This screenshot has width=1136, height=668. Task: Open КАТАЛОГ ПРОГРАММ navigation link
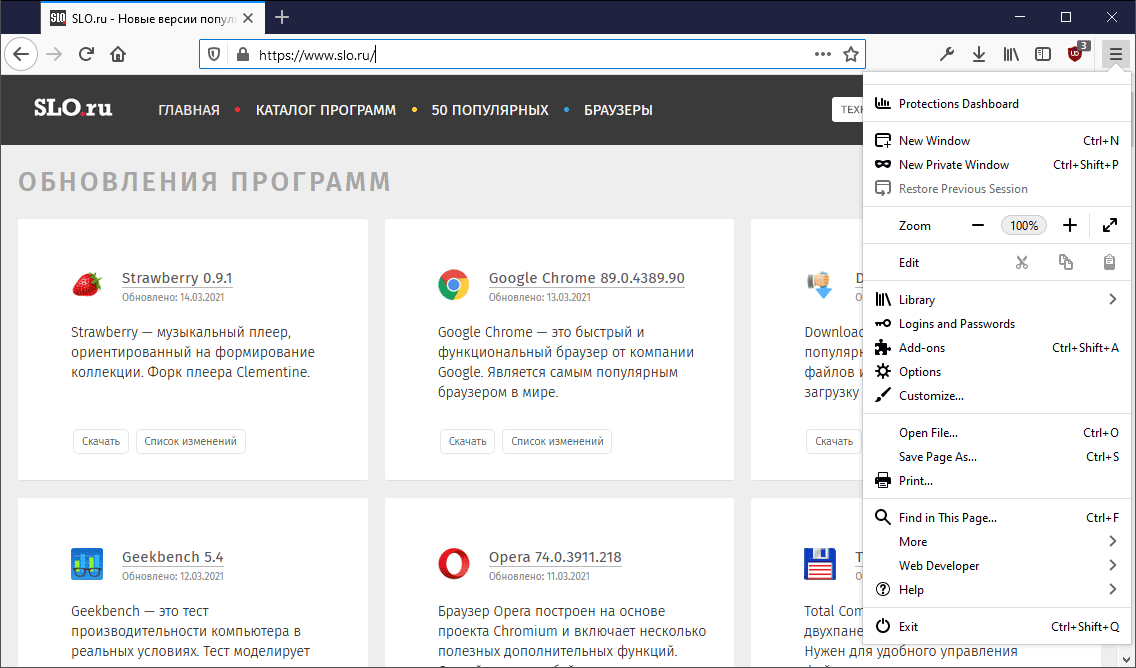click(326, 110)
